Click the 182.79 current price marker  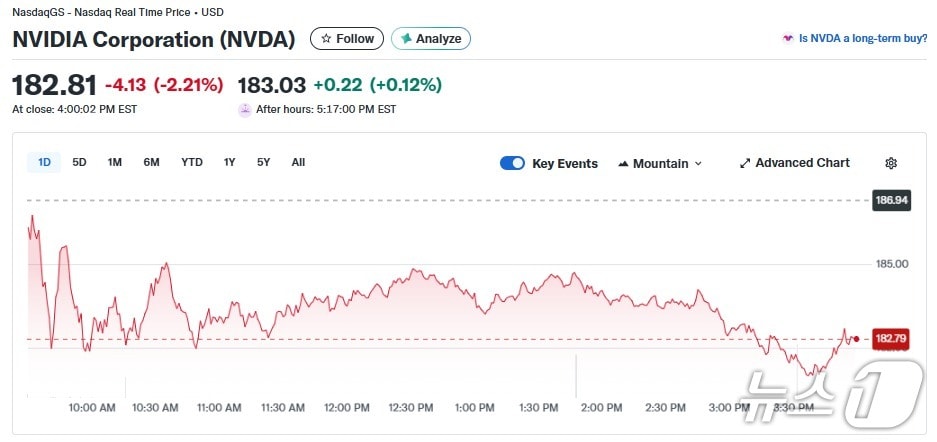coord(890,339)
